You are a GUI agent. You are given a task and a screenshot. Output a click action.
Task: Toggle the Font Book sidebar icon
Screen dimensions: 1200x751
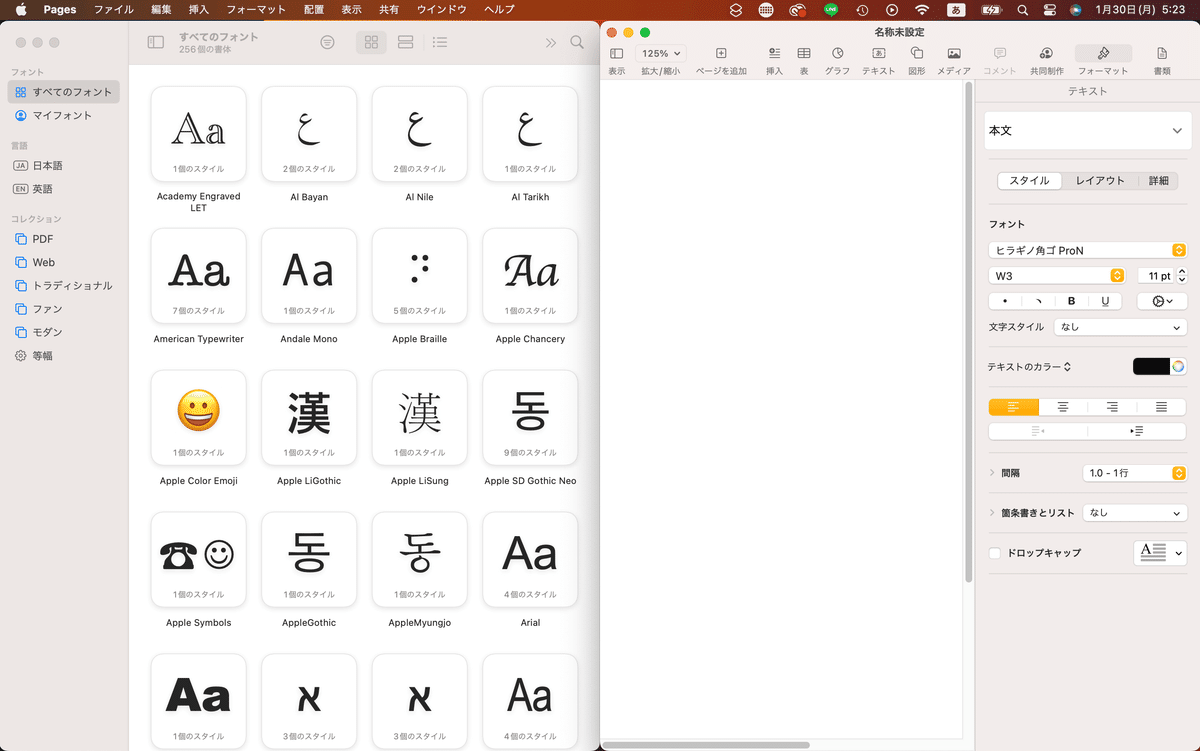pyautogui.click(x=155, y=43)
